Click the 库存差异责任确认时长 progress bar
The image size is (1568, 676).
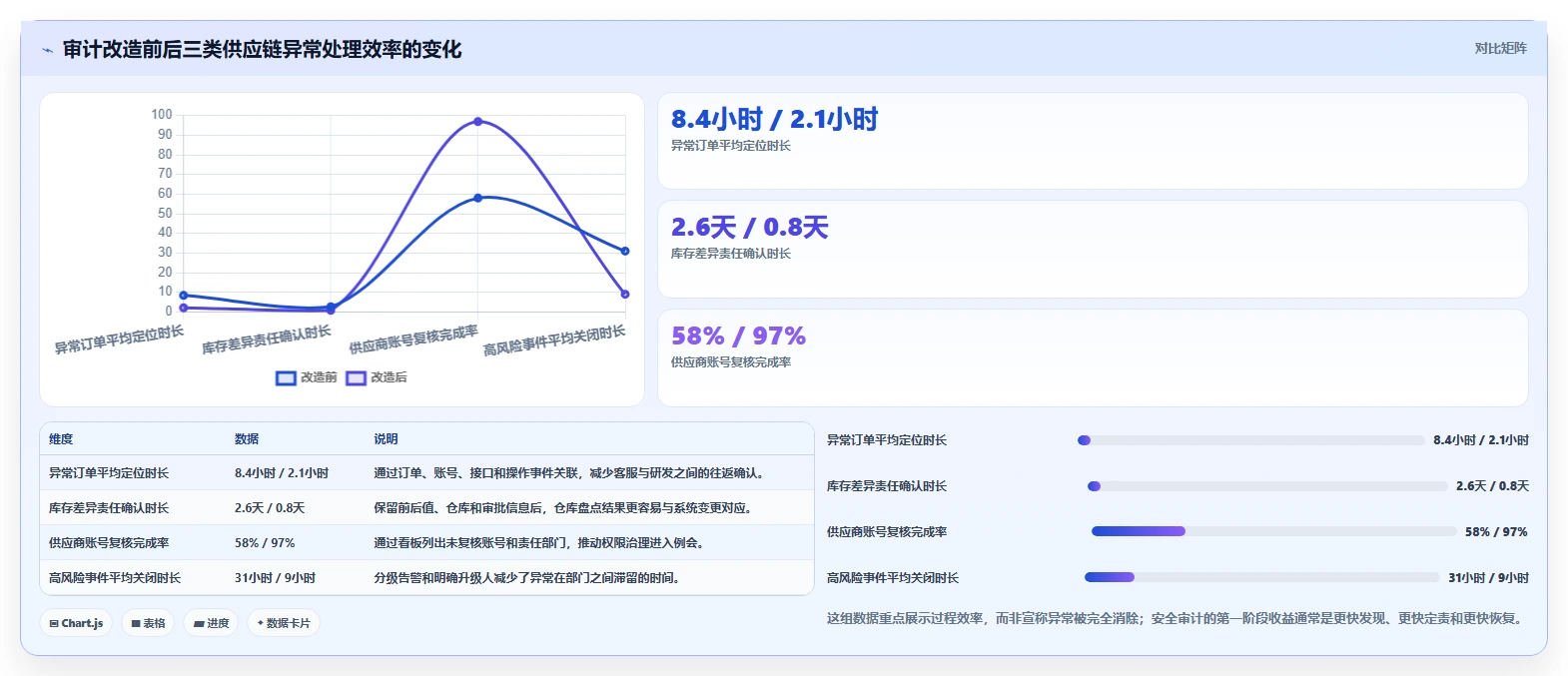(1267, 486)
